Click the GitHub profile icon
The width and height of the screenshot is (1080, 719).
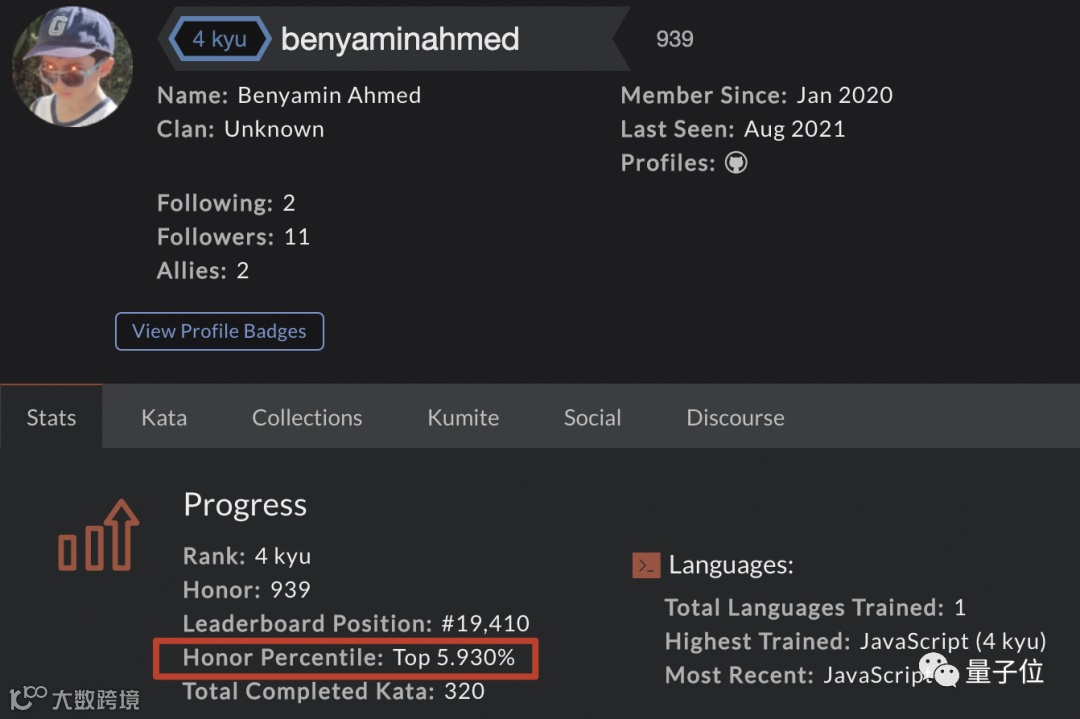click(736, 163)
